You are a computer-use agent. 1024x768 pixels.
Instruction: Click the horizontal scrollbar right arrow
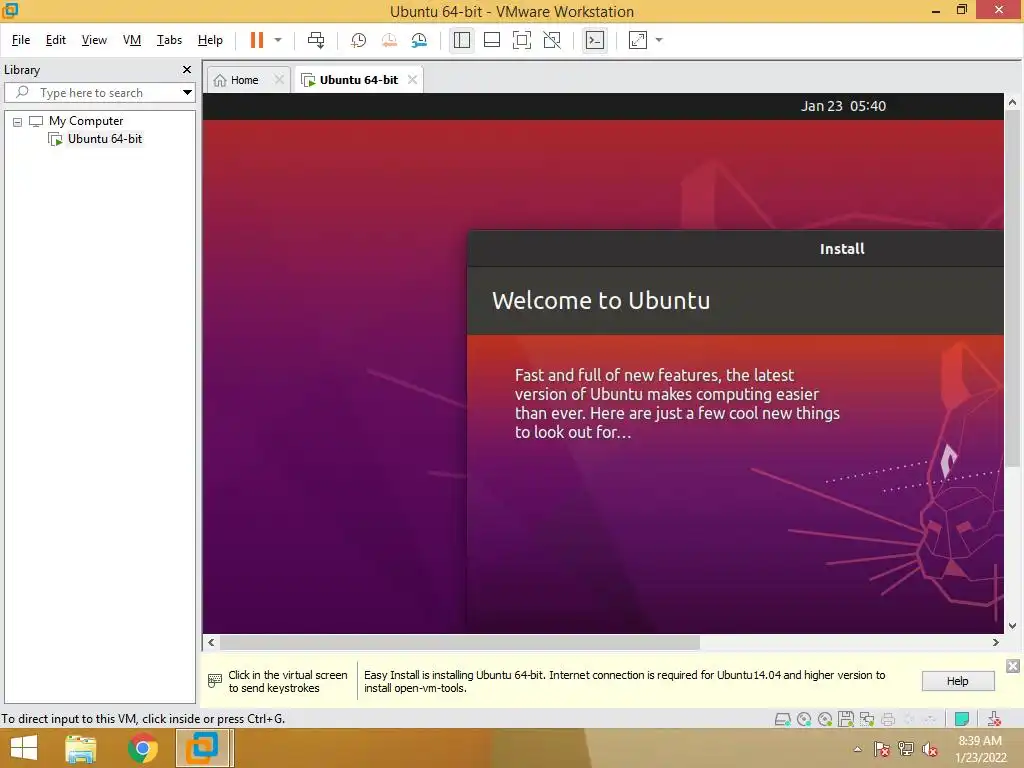click(996, 643)
